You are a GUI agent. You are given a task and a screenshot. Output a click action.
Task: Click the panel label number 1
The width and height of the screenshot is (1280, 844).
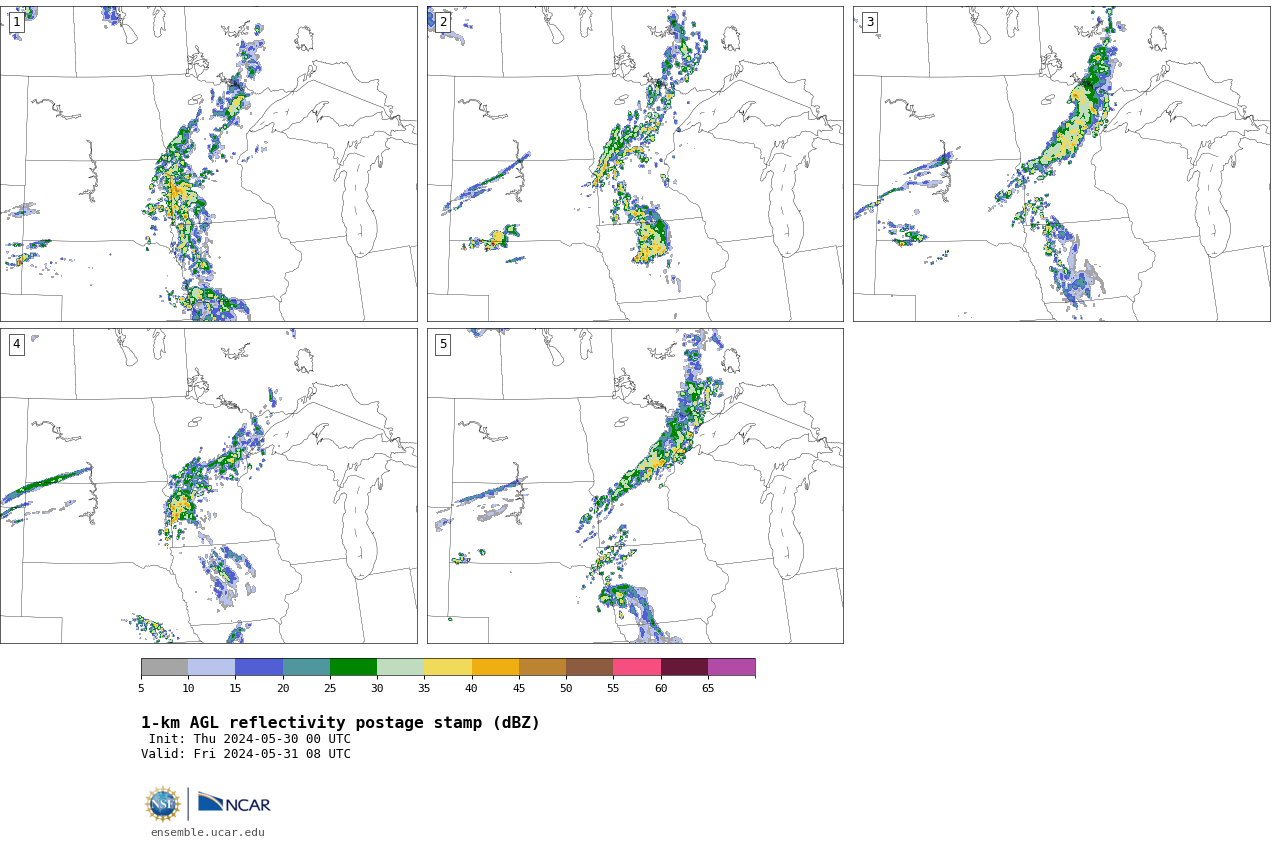[16, 22]
